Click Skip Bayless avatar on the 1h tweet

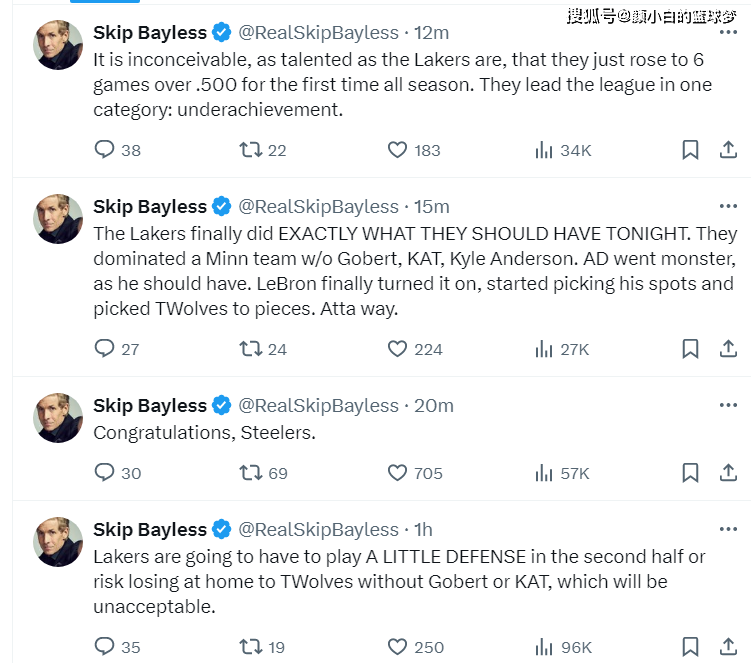(58, 541)
